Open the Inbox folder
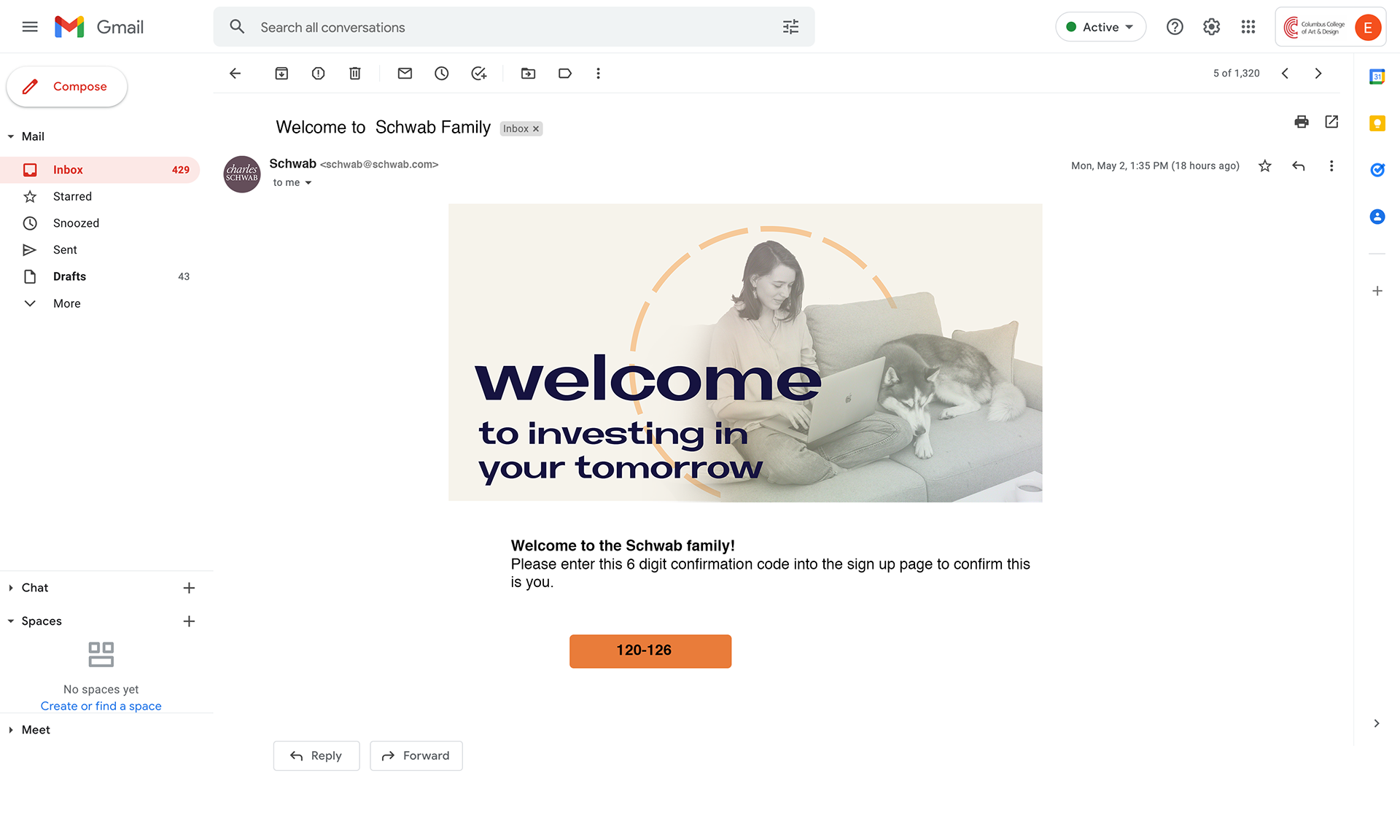 click(x=101, y=170)
